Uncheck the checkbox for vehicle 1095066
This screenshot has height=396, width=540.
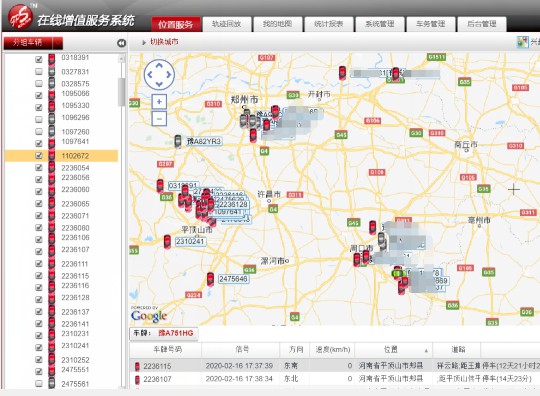[x=39, y=95]
